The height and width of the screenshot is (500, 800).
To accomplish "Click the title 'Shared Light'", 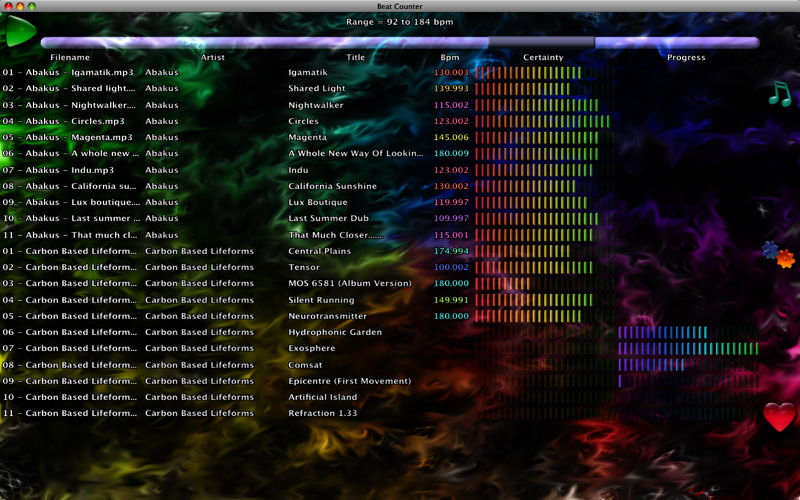I will (x=317, y=88).
